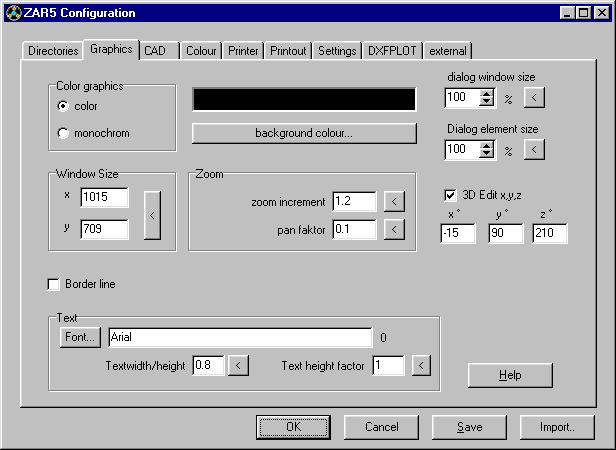Open the DXFPLOT tab
616x450 pixels.
tap(391, 51)
